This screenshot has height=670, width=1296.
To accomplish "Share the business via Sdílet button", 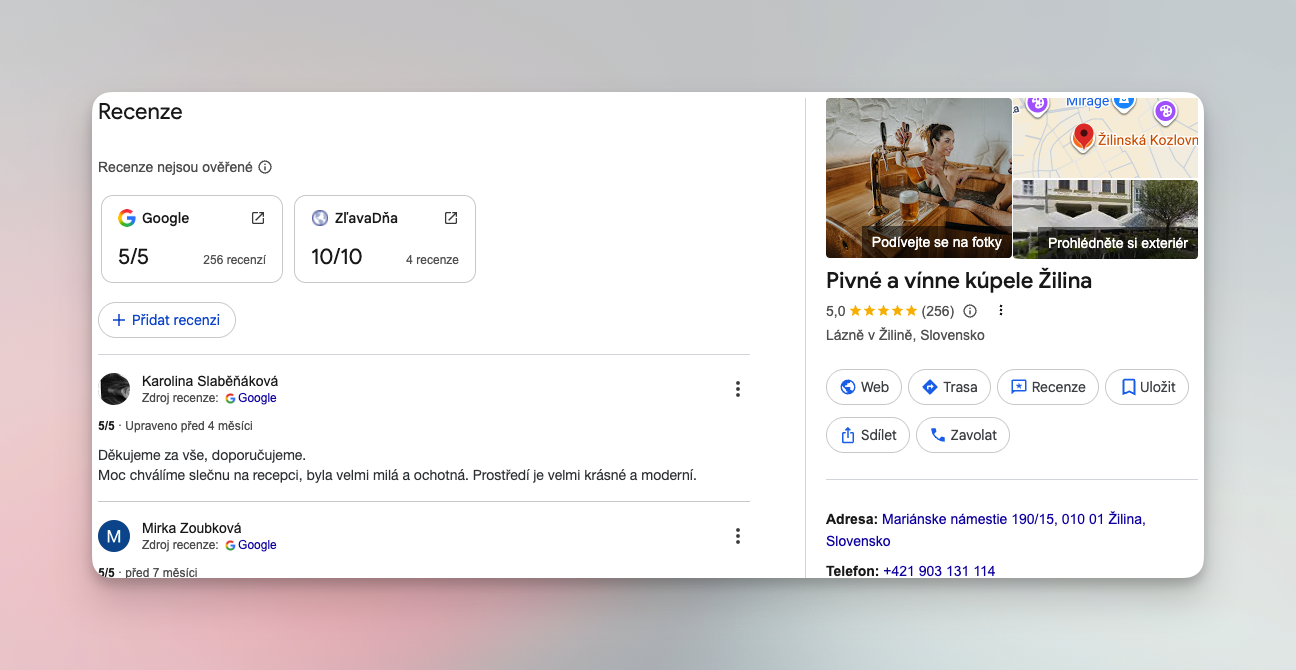I will (868, 435).
